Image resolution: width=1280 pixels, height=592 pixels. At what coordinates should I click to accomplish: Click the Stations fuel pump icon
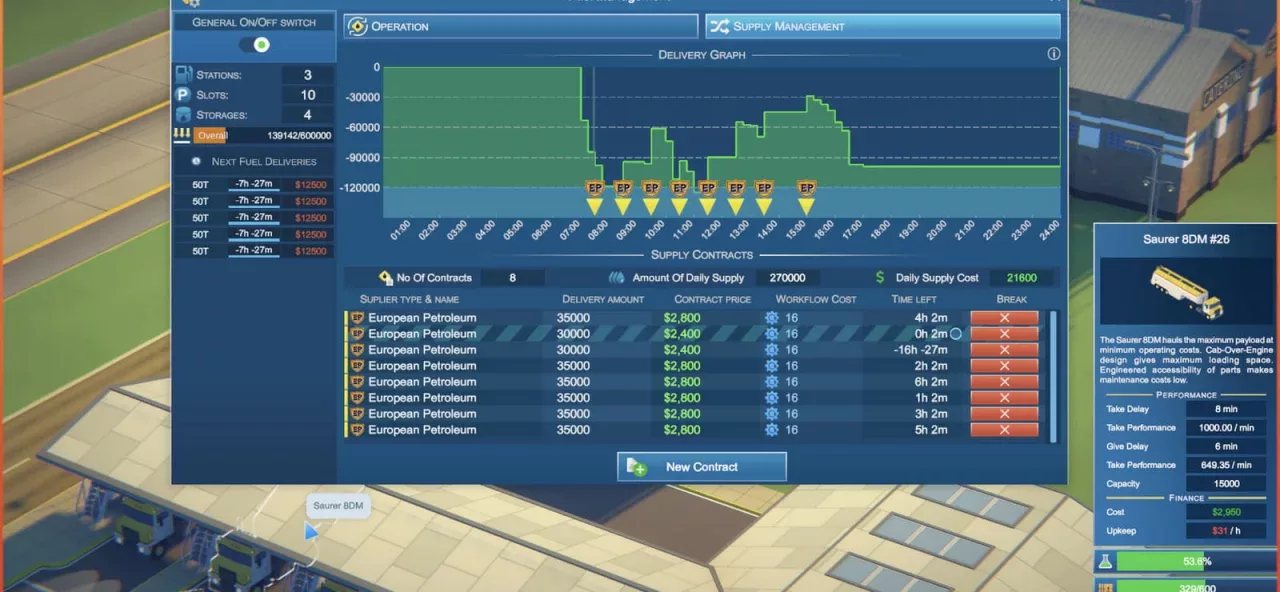(184, 75)
